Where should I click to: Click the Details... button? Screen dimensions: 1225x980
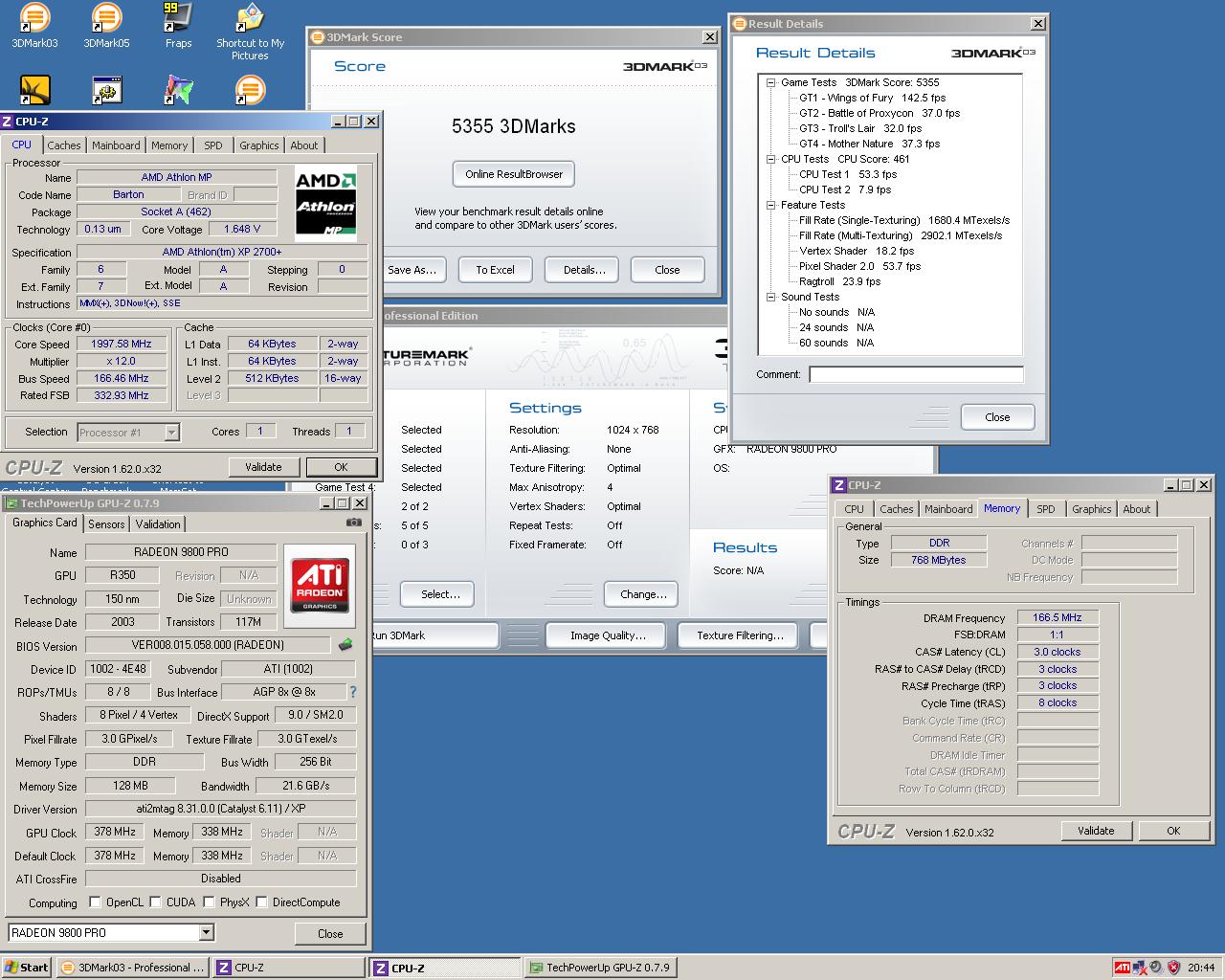pyautogui.click(x=584, y=270)
